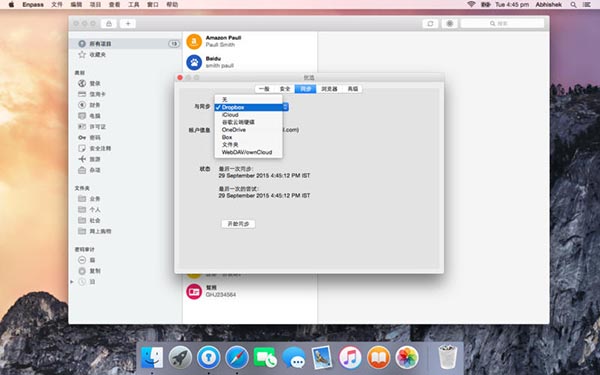This screenshot has width=600, height=375.
Task: Choose Dropbox in the sync dropdown
Action: (248, 107)
